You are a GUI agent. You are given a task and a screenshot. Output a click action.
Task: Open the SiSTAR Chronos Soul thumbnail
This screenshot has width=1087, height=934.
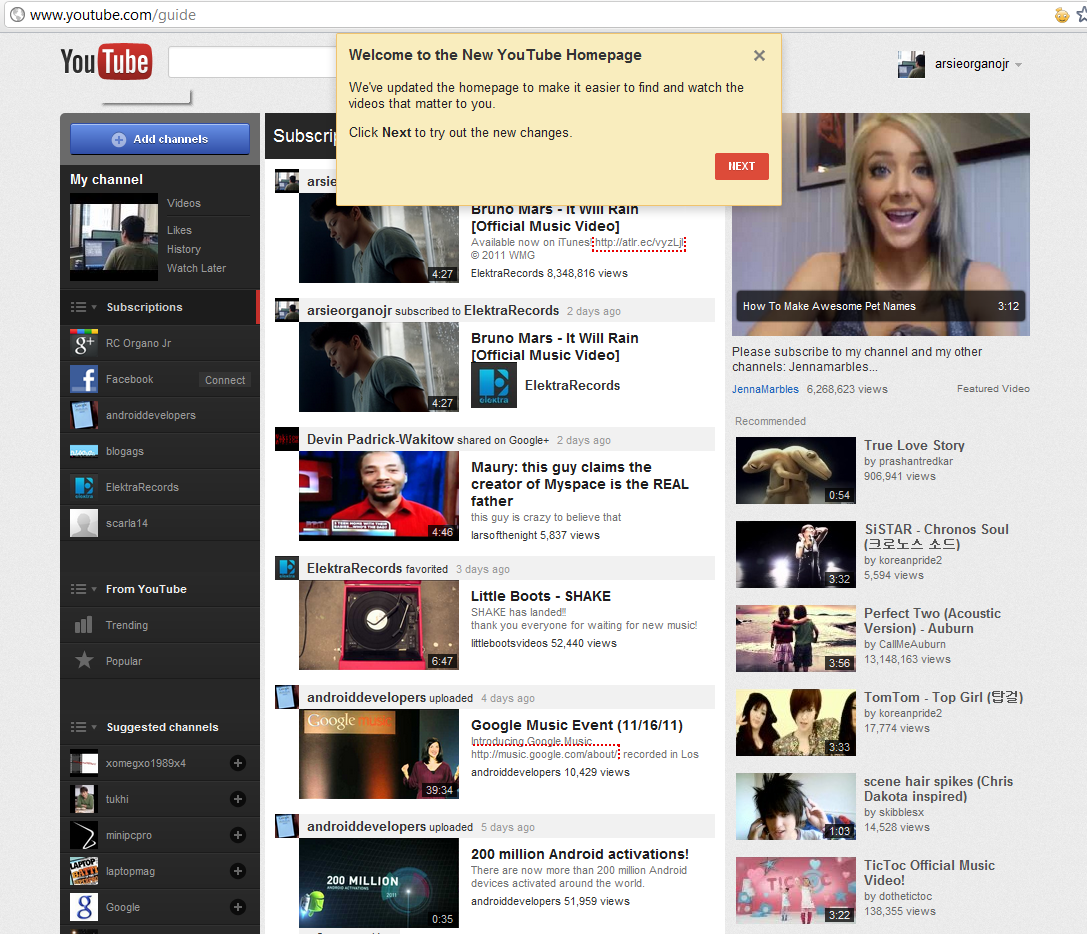(795, 554)
